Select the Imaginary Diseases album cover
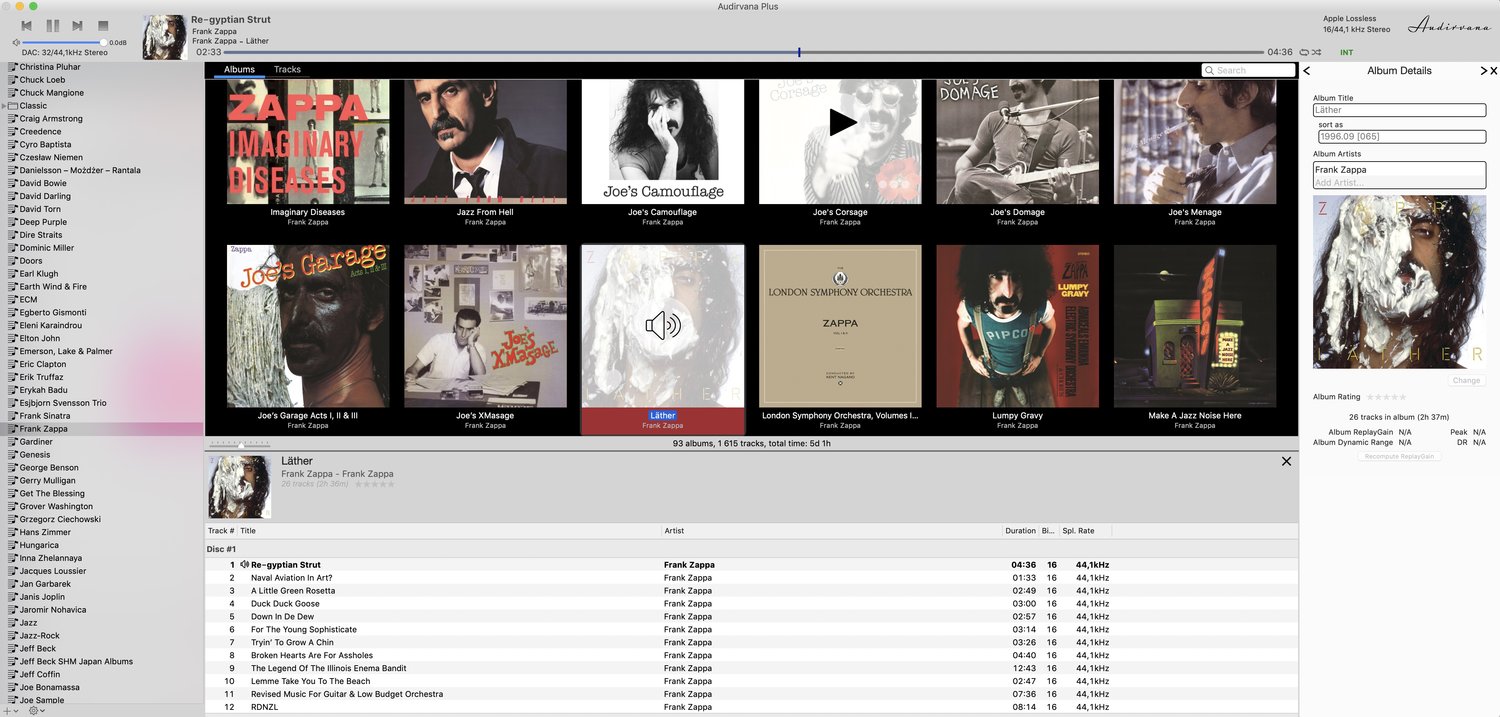This screenshot has height=717, width=1500. point(308,142)
